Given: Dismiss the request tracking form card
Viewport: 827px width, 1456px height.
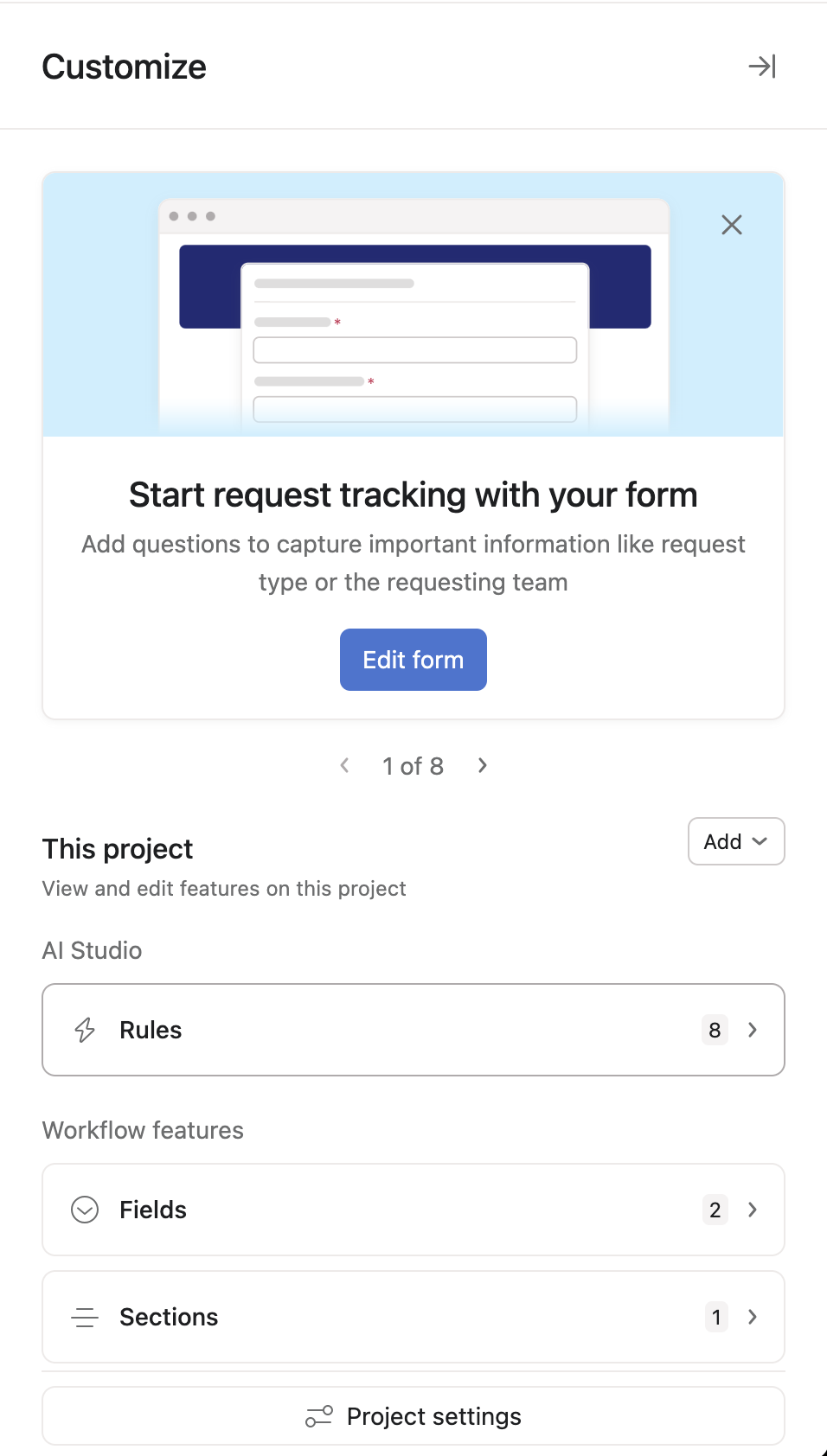Looking at the screenshot, I should (732, 226).
